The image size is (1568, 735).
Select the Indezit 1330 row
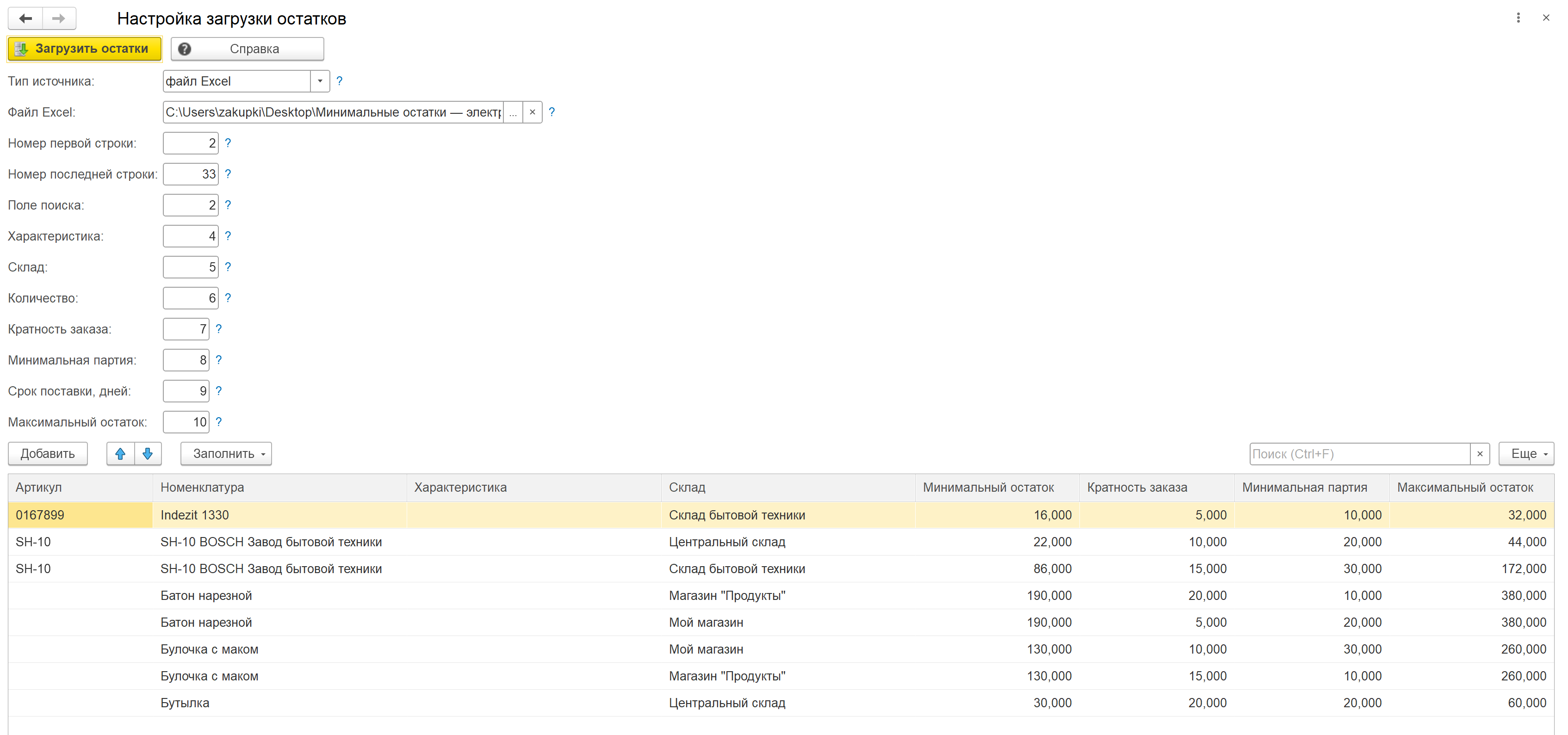[x=781, y=515]
